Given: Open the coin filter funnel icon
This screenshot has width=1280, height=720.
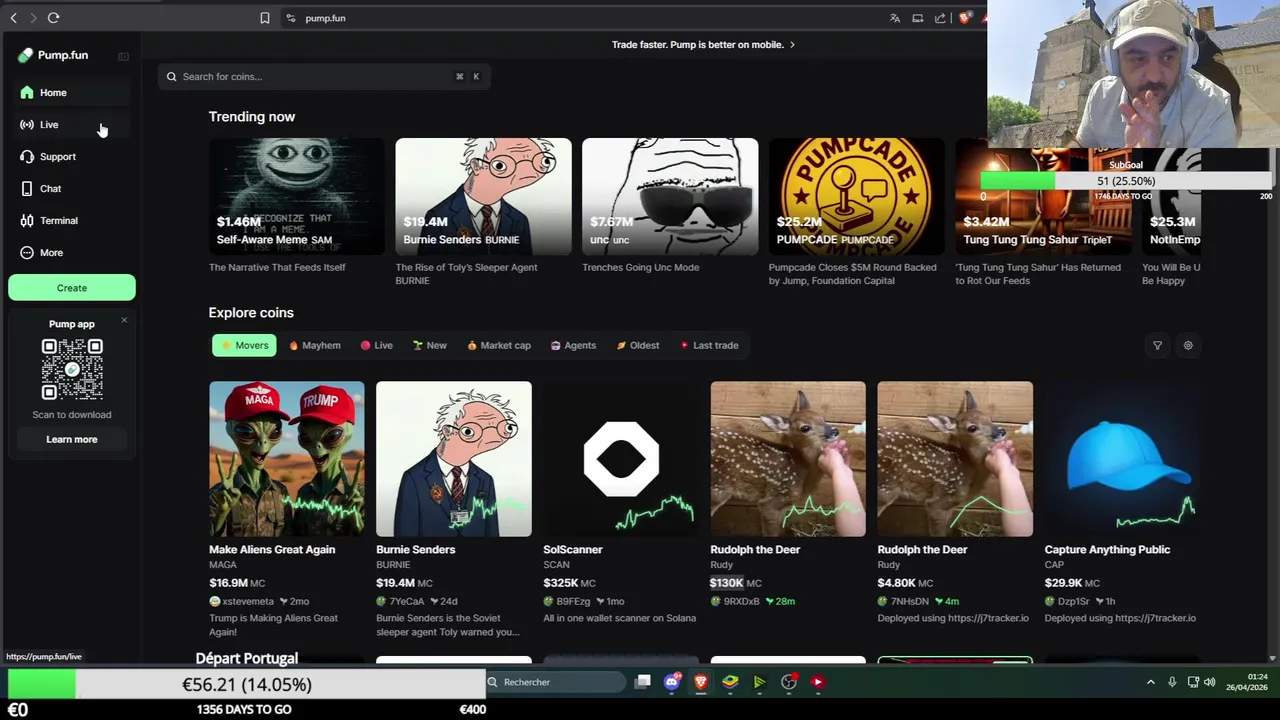Looking at the screenshot, I should 1157,346.
